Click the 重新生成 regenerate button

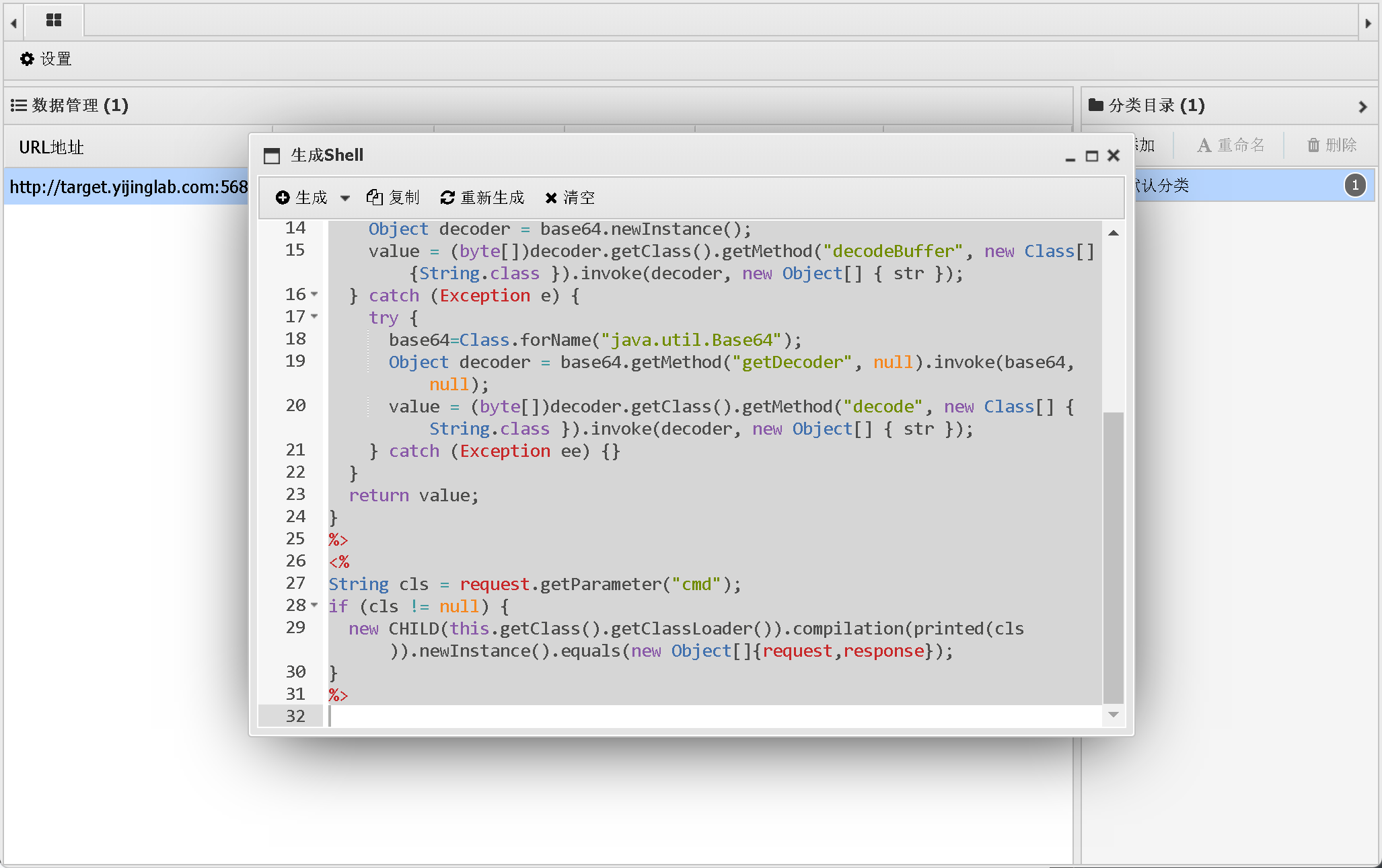(482, 197)
